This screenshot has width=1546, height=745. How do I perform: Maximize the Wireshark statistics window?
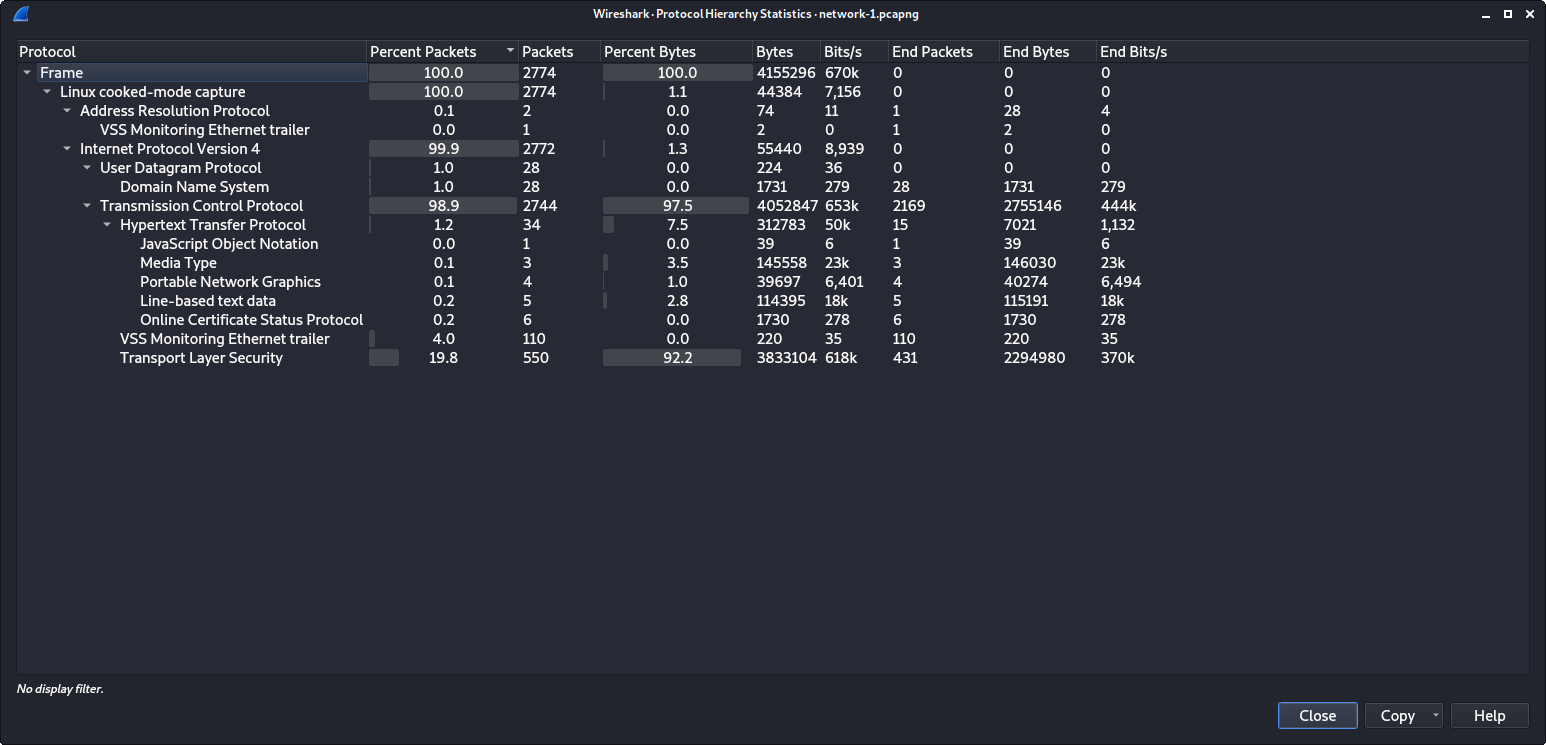point(1507,14)
